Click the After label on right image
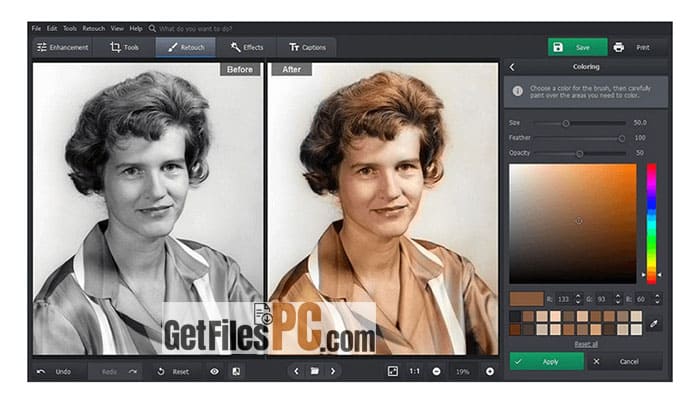Screen dimensions: 700x400 (292, 70)
